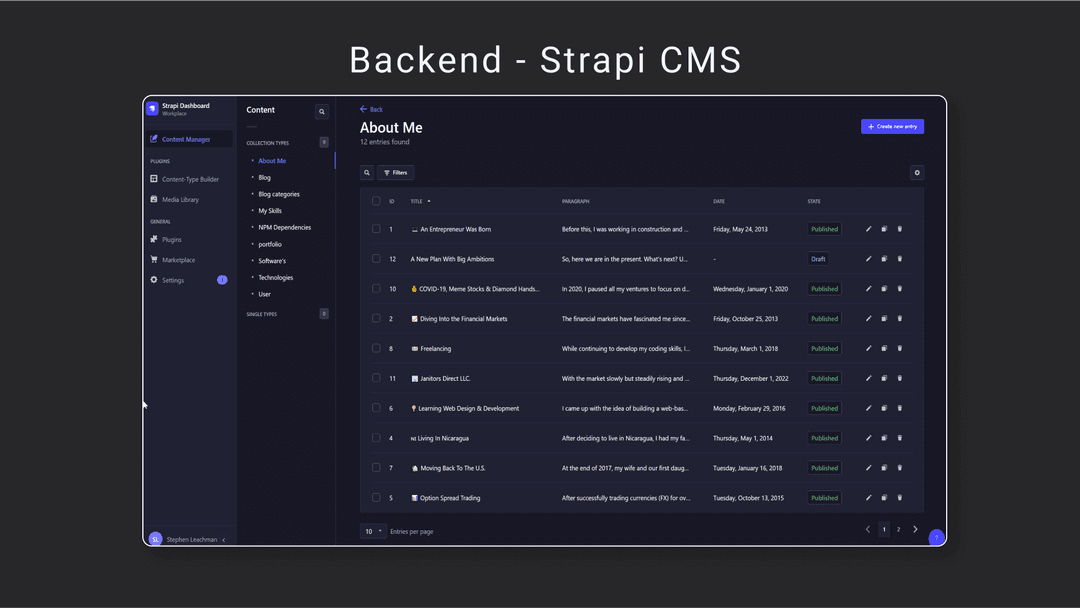Click the table search magnifier icon
Viewport: 1080px width, 608px height.
[x=367, y=173]
